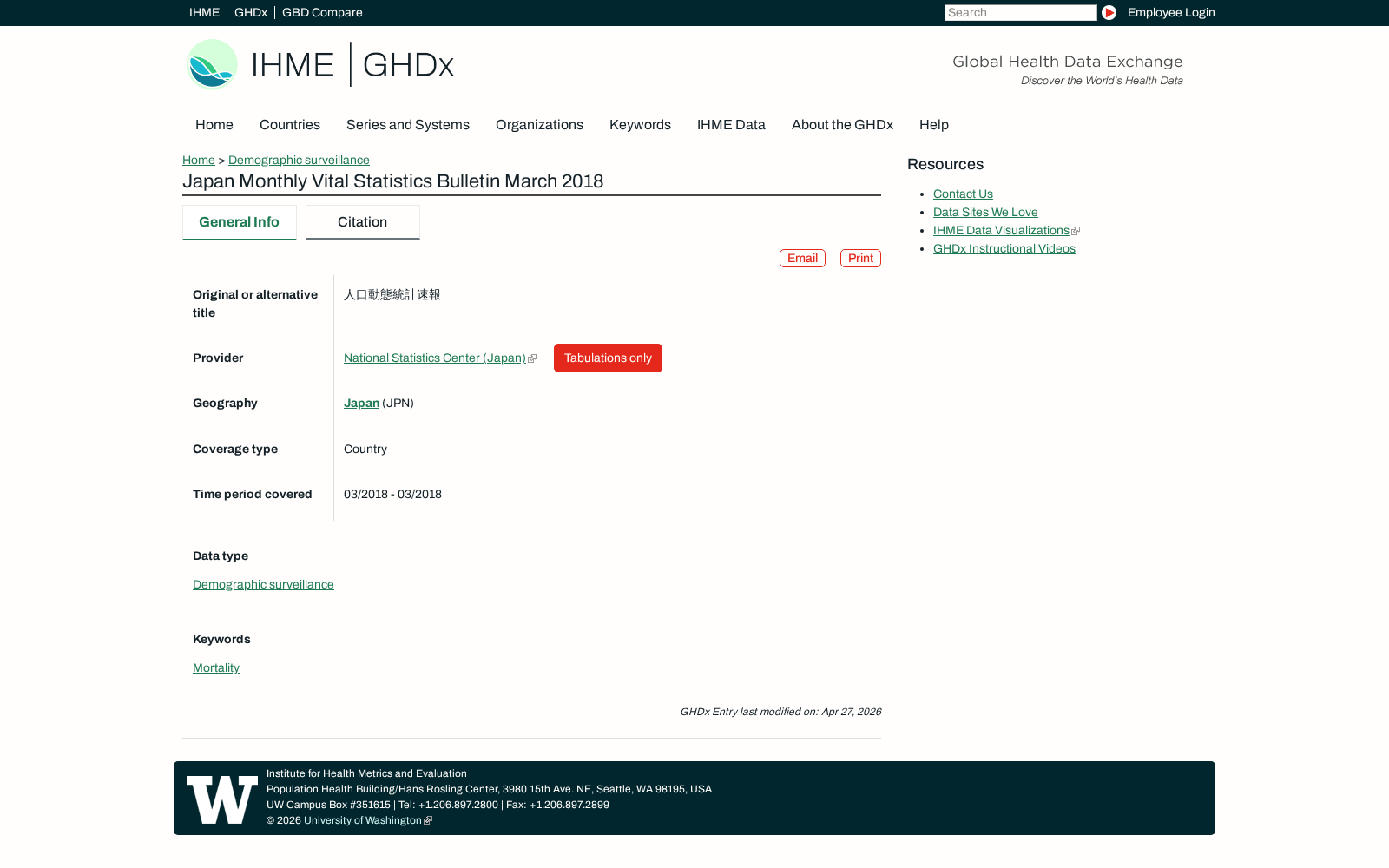1389x868 pixels.
Task: Open National Statistics Center (Japan) link
Action: click(x=435, y=358)
